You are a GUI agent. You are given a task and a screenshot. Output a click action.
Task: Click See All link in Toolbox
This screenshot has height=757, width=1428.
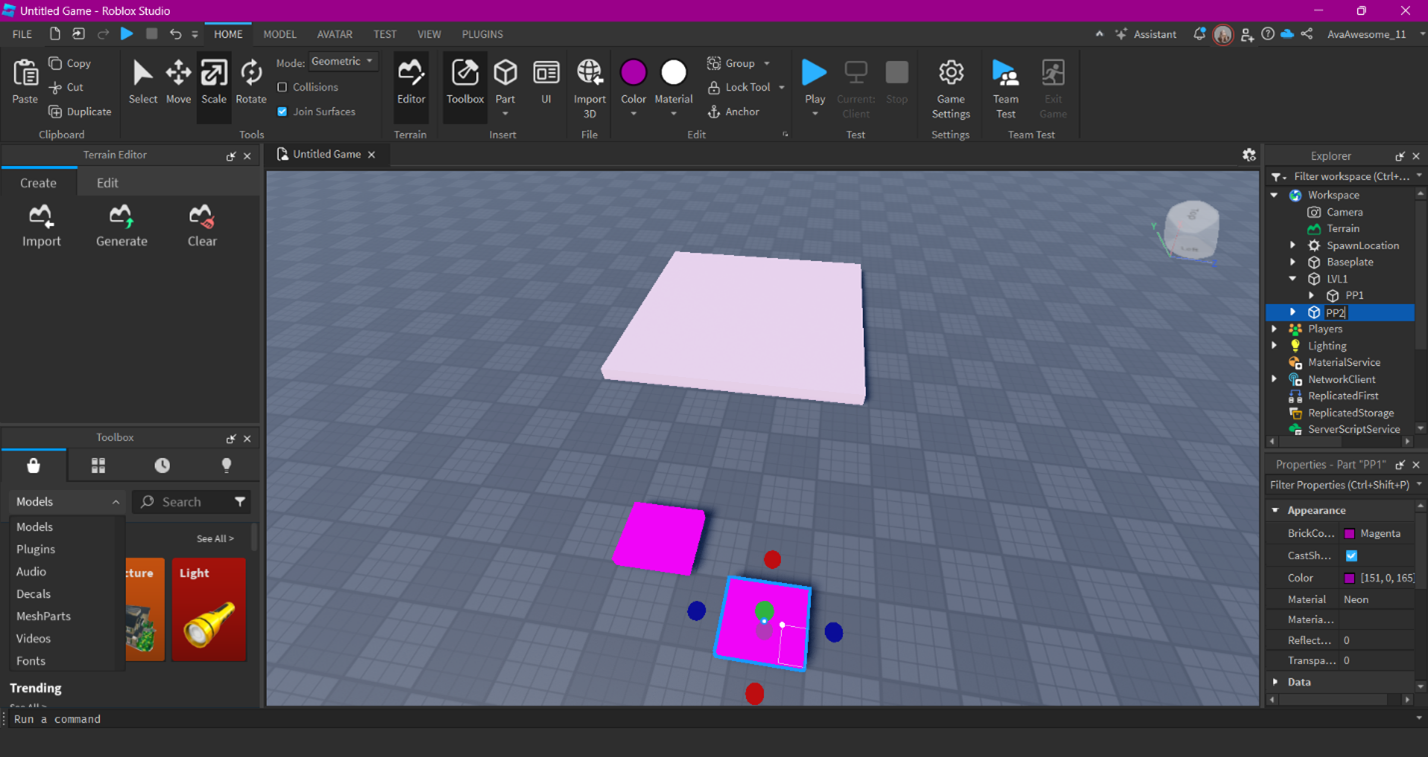point(215,539)
